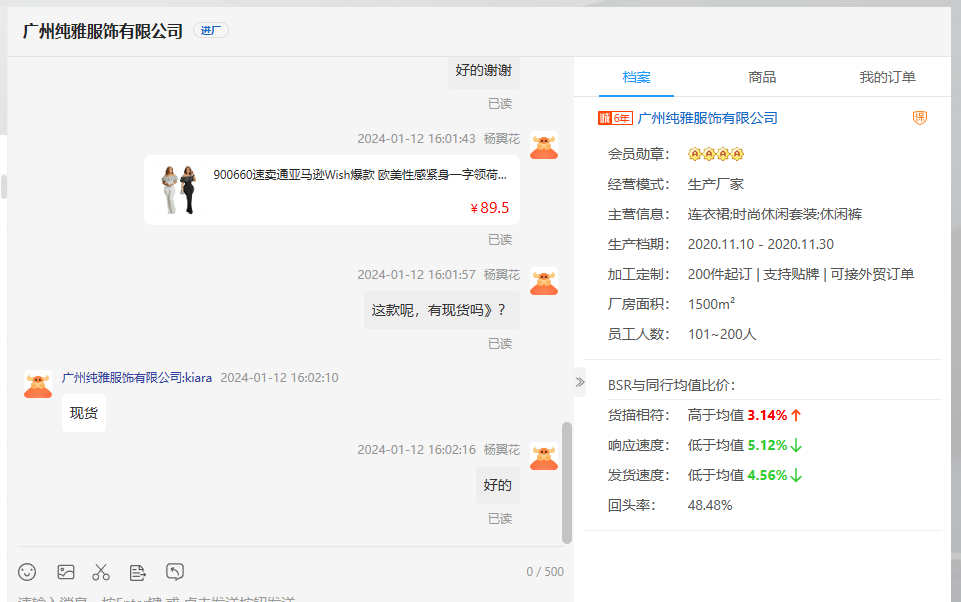
Task: Open 广州纯雅服饰有限公司 link in profile panel
Action: [x=707, y=118]
